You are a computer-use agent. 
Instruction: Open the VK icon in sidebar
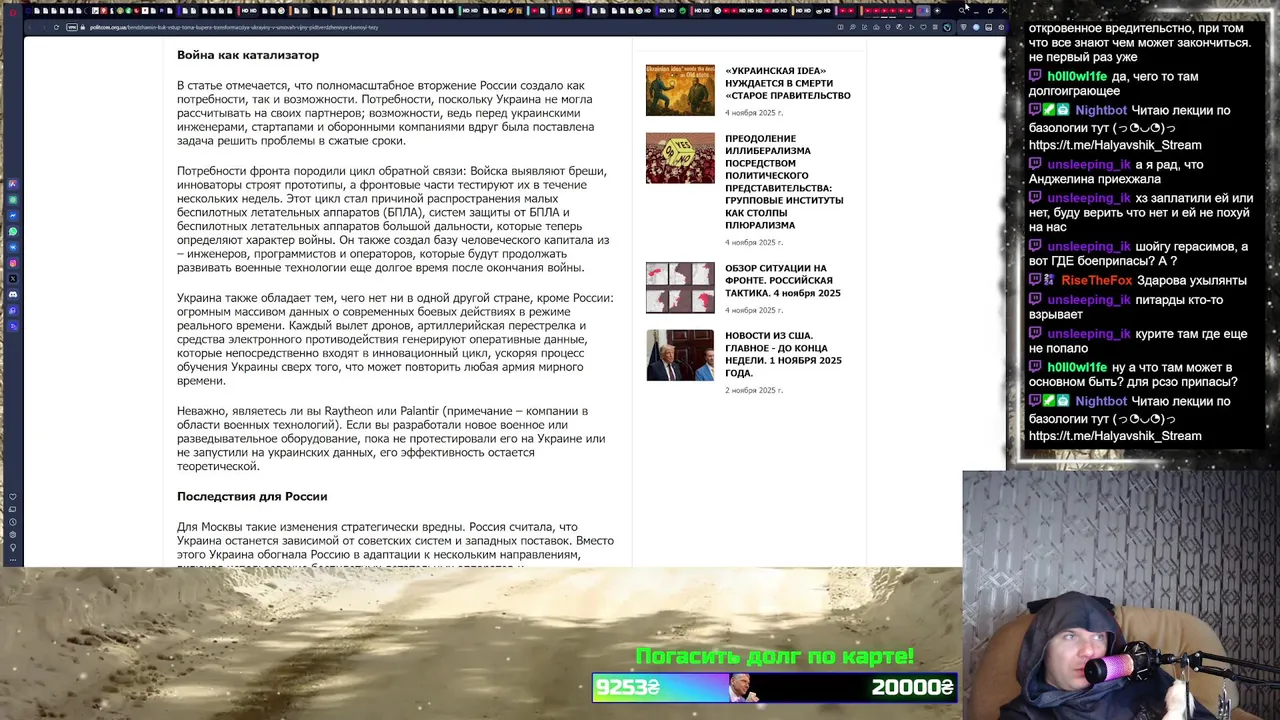(x=13, y=247)
